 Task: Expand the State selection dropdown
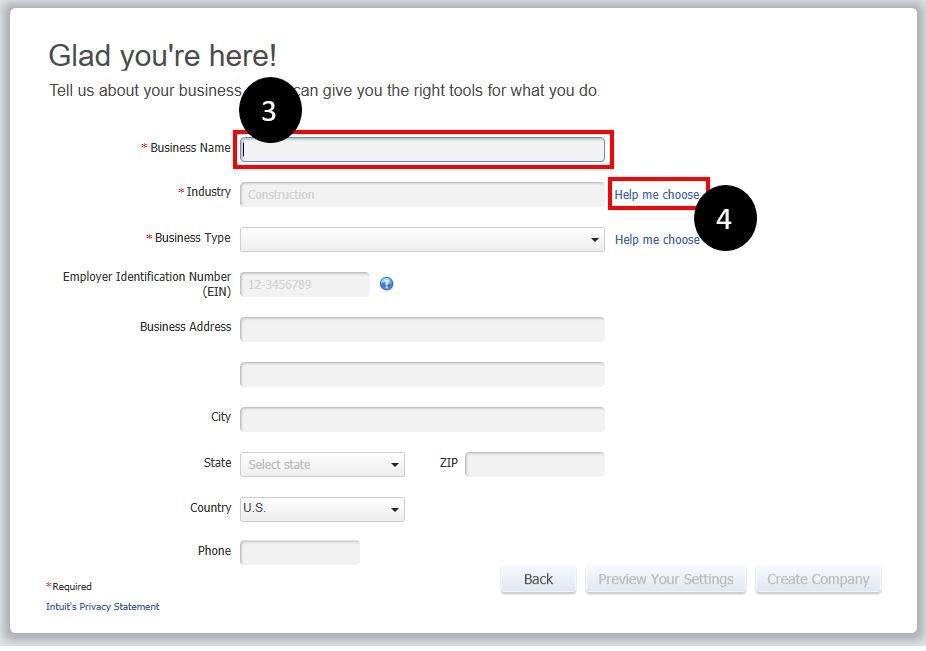[322, 464]
